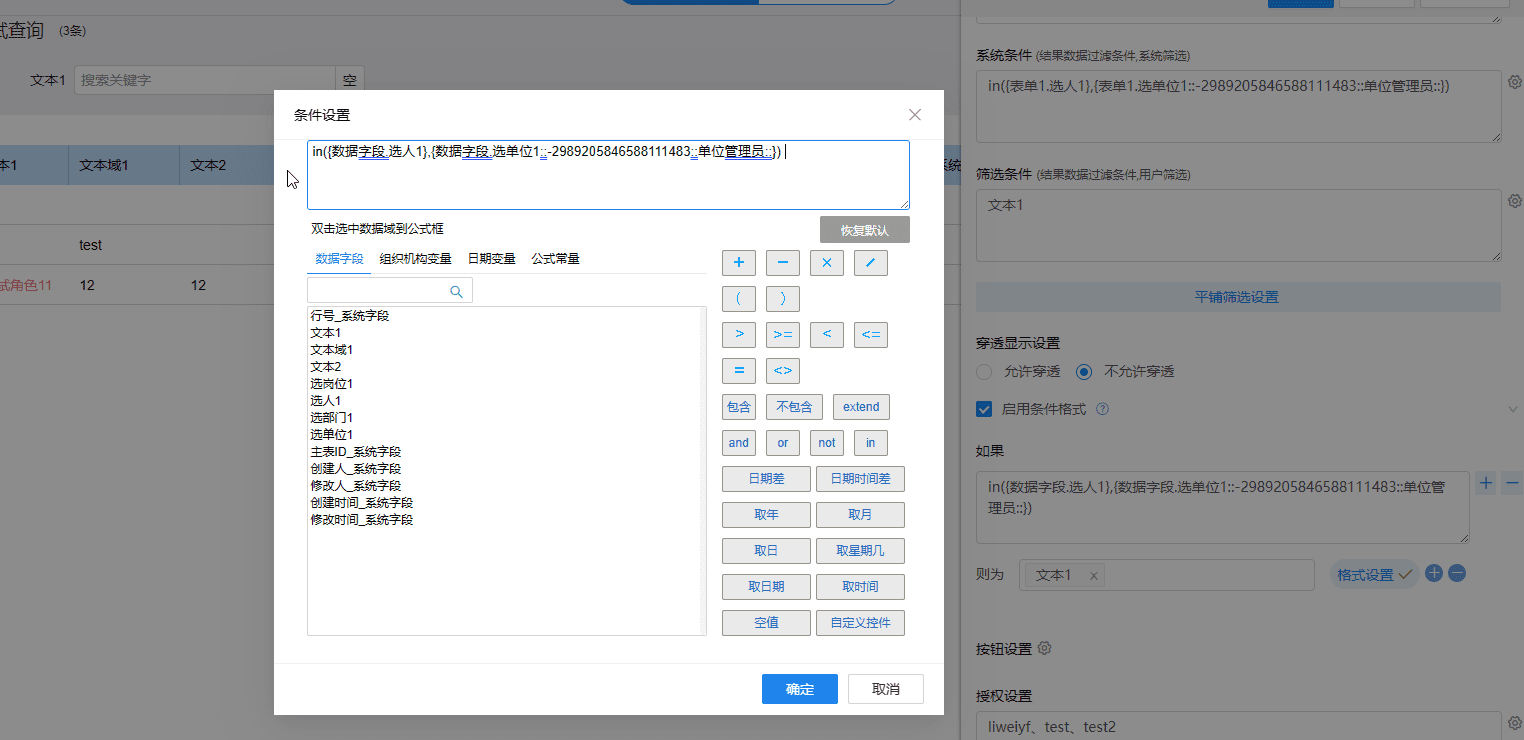Click 空值 button

[x=766, y=623]
